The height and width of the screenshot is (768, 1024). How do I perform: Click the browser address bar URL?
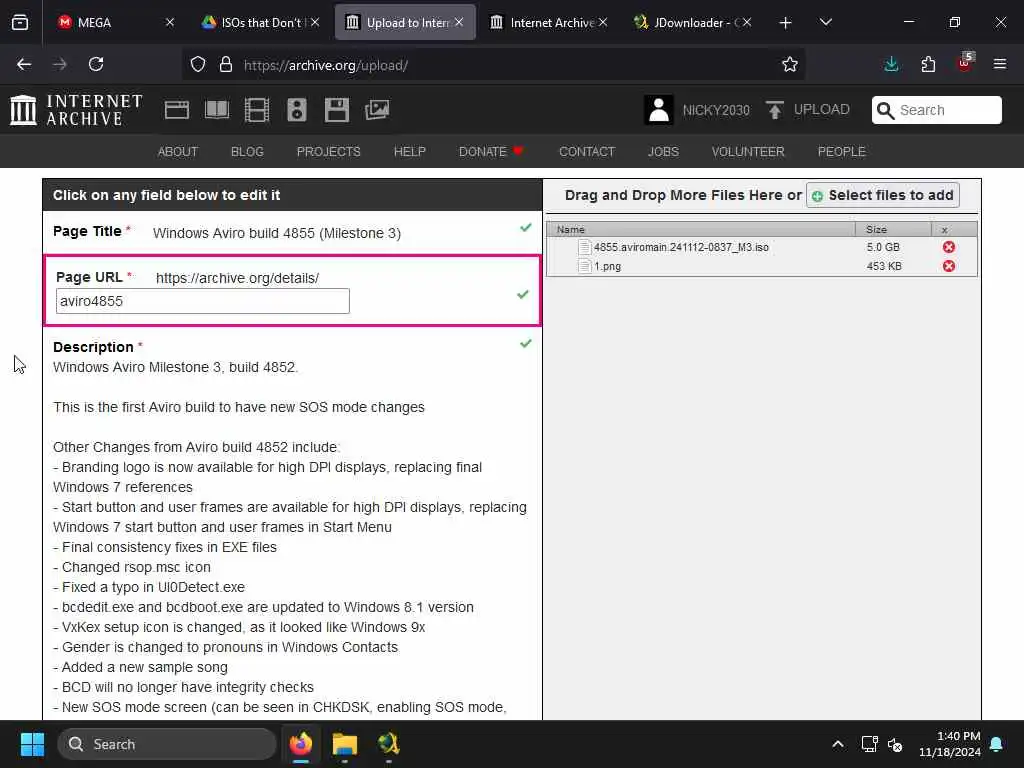pyautogui.click(x=325, y=65)
